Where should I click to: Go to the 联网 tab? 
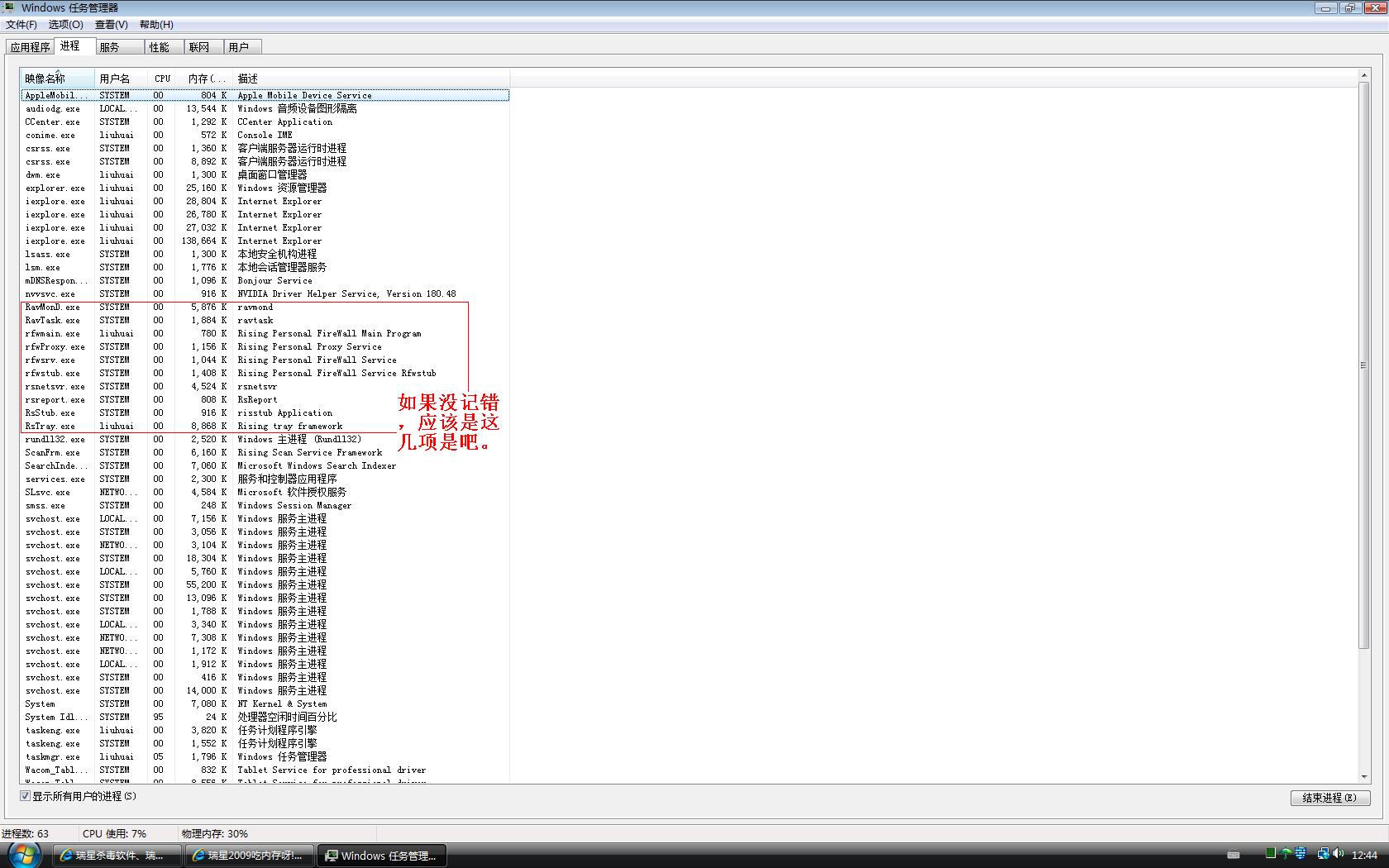(204, 48)
